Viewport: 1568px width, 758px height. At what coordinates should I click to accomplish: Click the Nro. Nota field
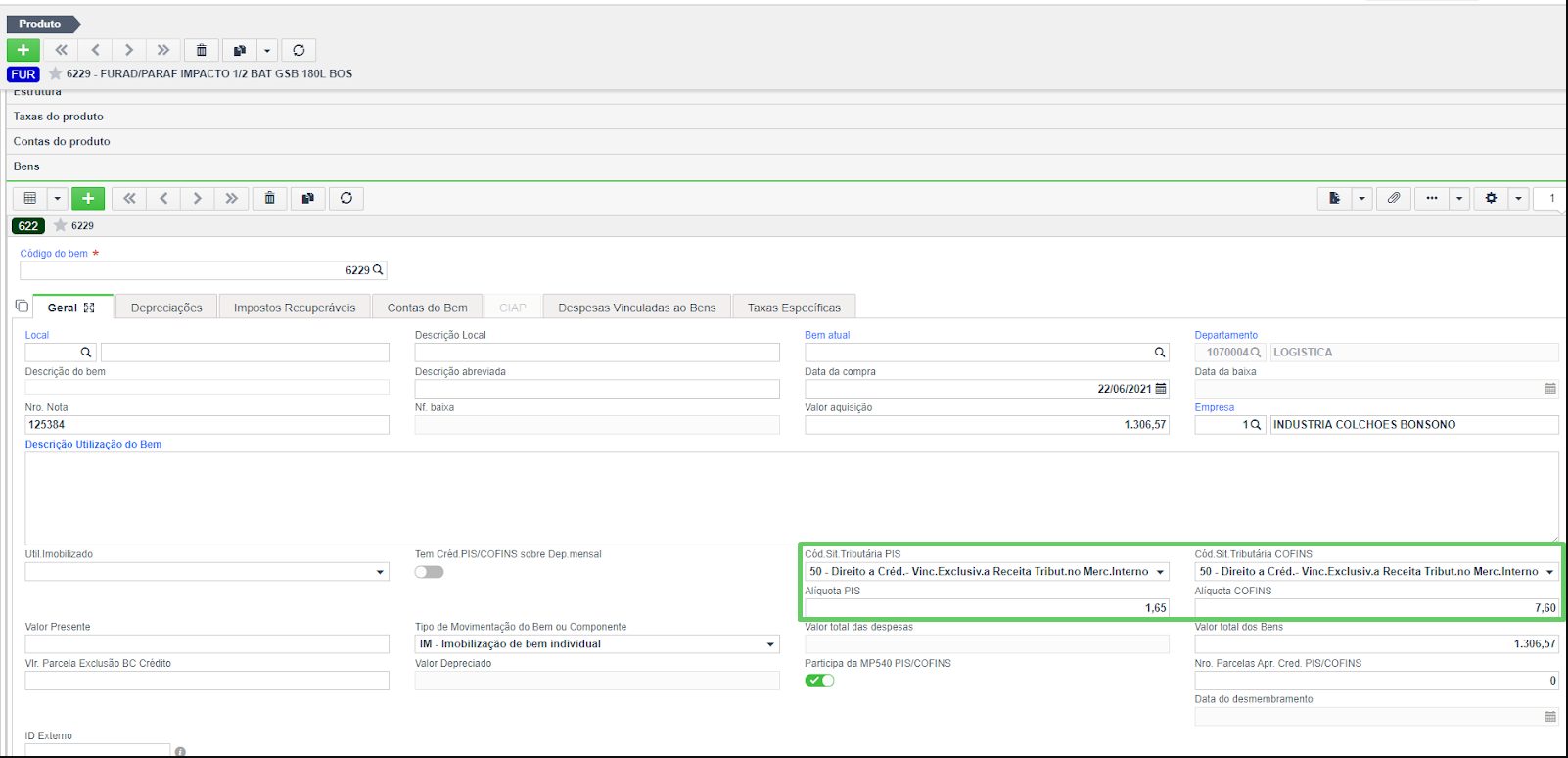click(x=208, y=425)
